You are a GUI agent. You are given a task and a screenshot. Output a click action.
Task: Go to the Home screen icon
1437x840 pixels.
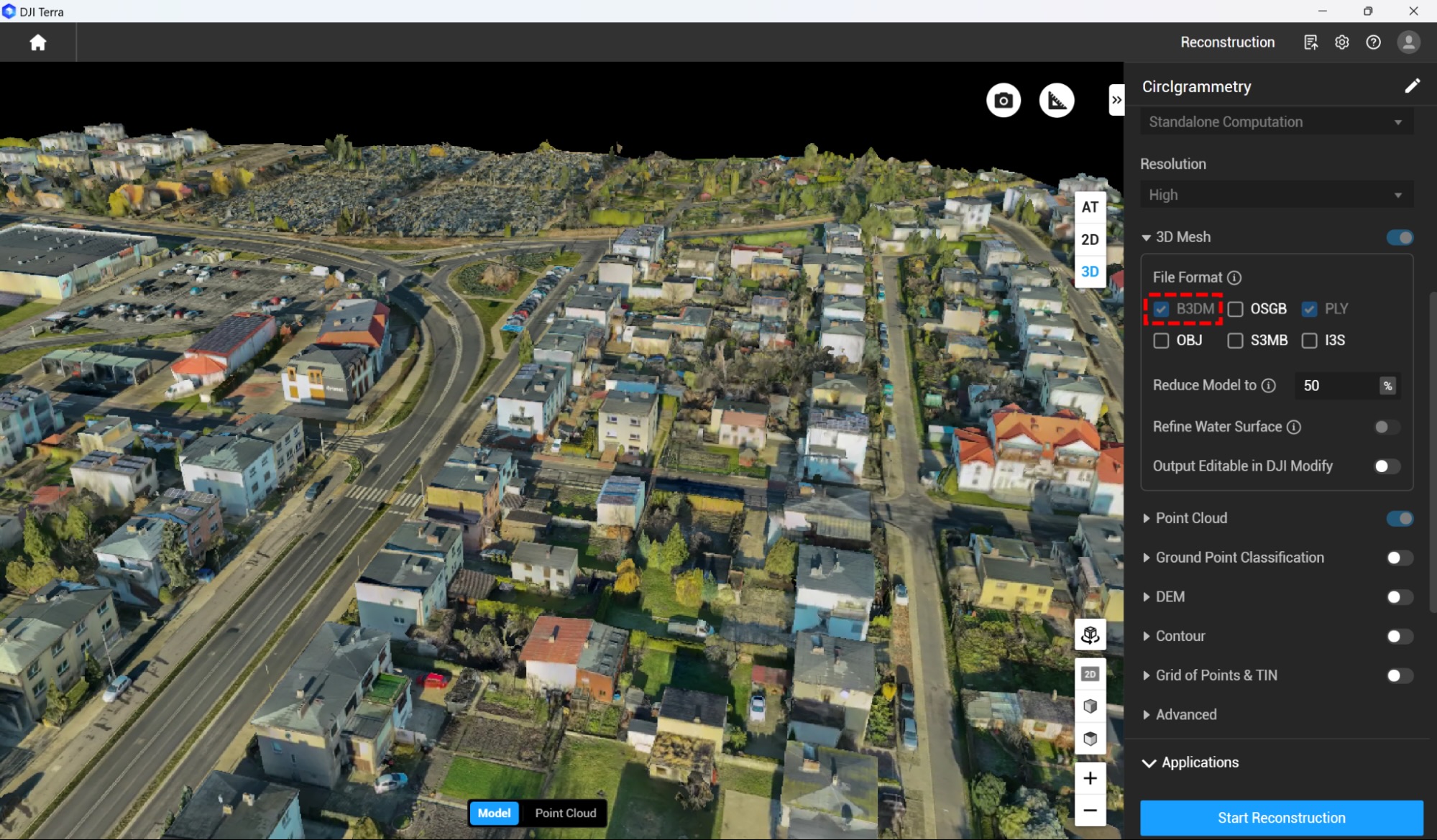[x=38, y=42]
